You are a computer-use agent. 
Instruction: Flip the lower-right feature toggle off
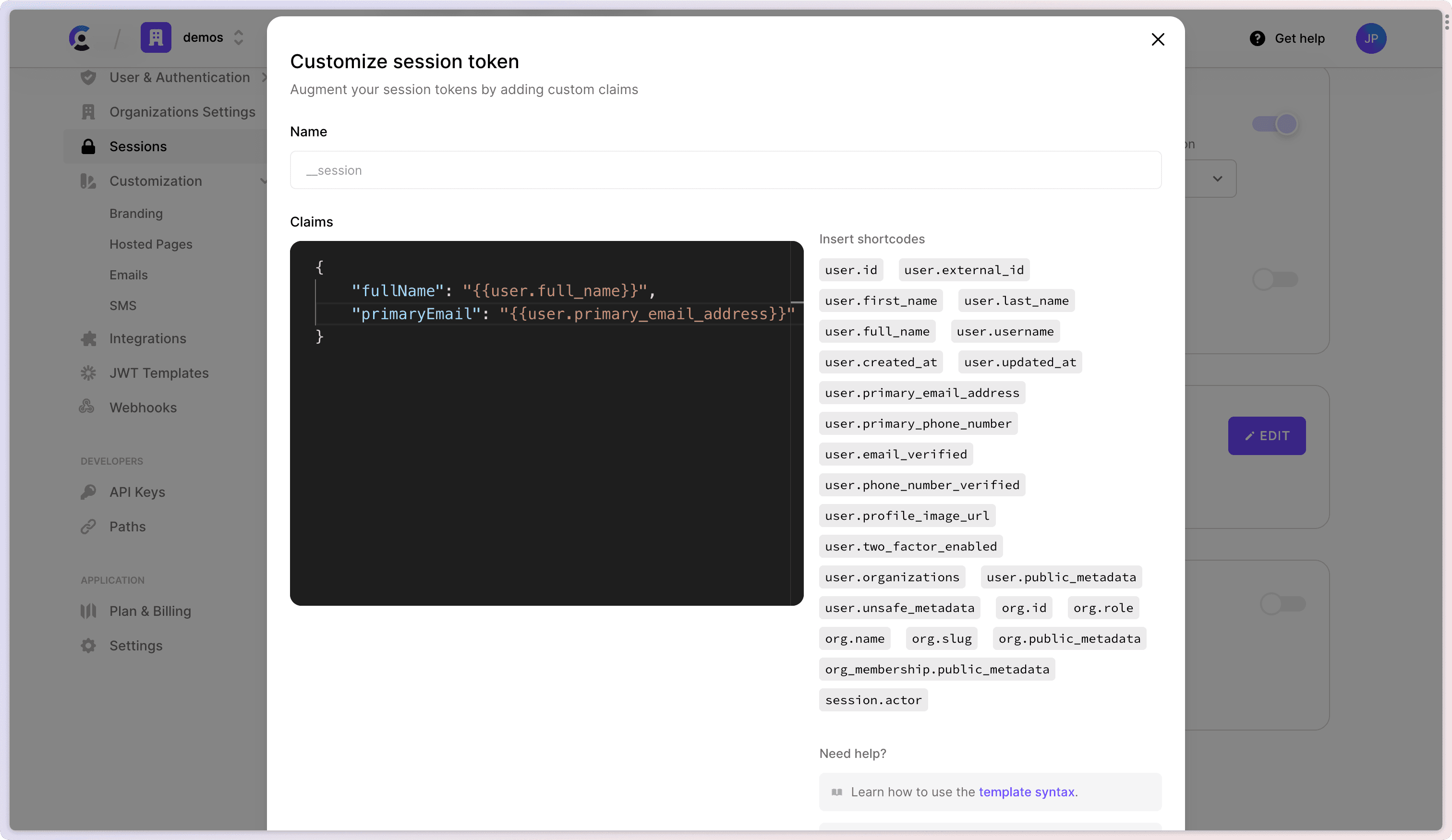(x=1284, y=604)
